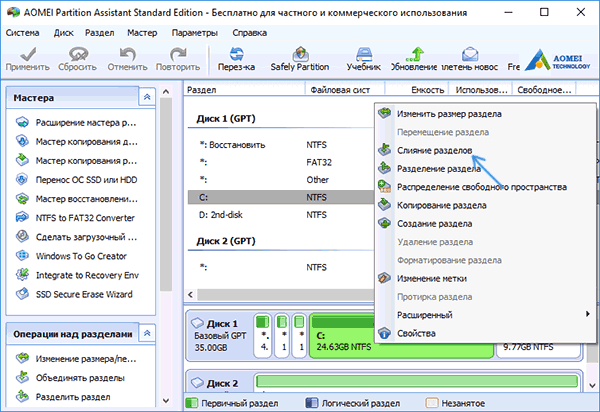Click partition list scroll-left arrow
Viewport: 600px width, 412px height.
(x=191, y=295)
